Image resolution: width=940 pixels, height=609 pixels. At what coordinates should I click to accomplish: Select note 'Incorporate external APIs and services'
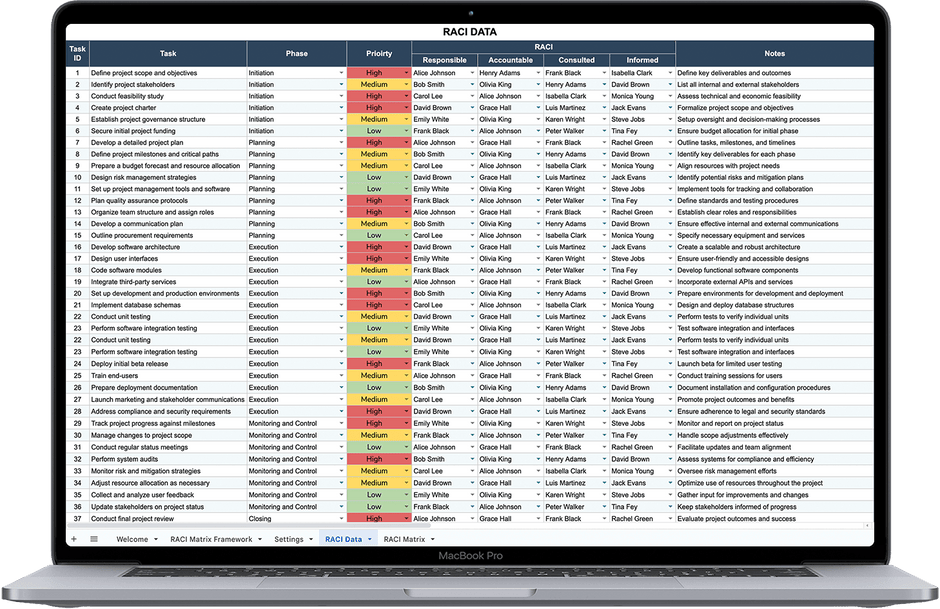(775, 282)
